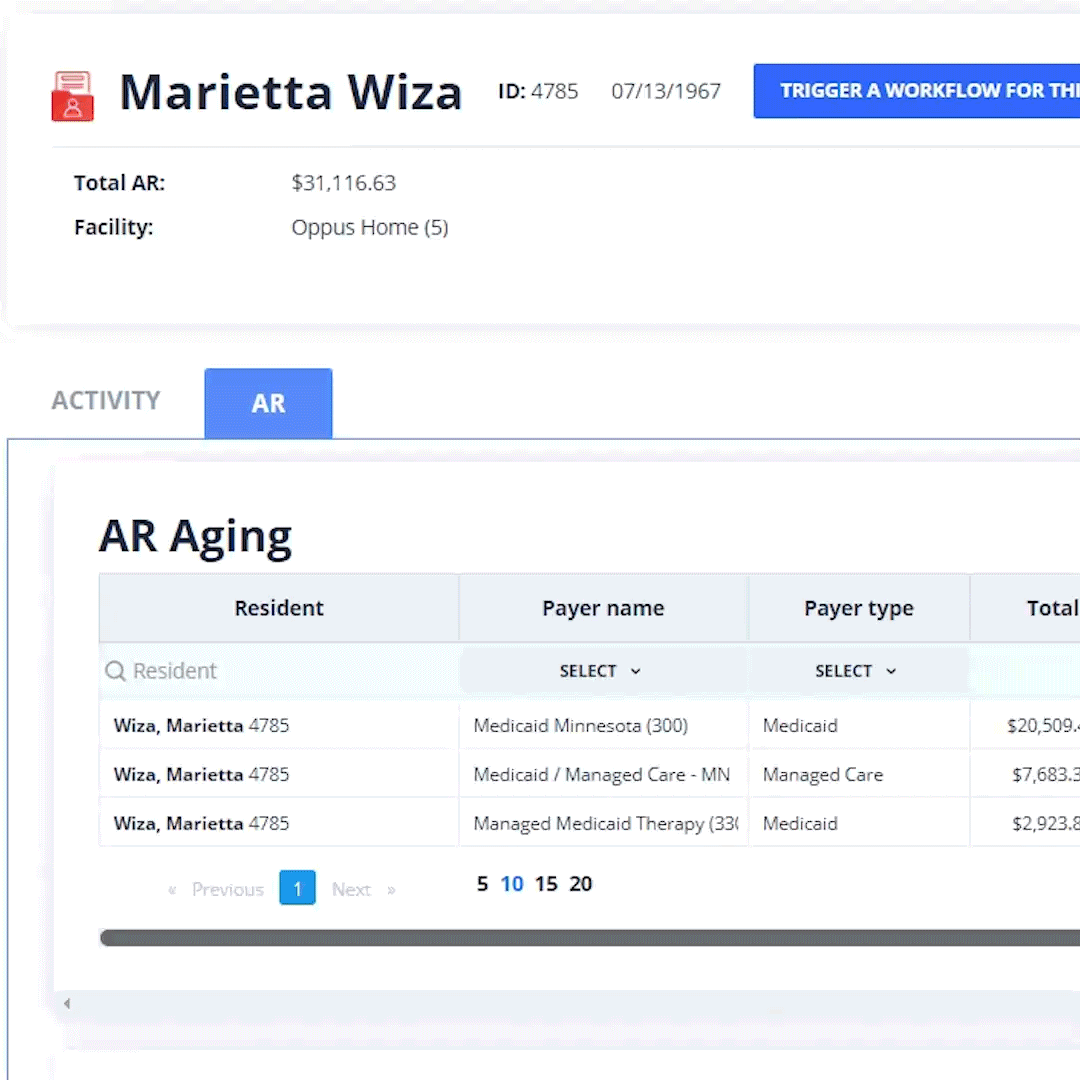Set page size to 15
The image size is (1080, 1080).
click(x=546, y=884)
